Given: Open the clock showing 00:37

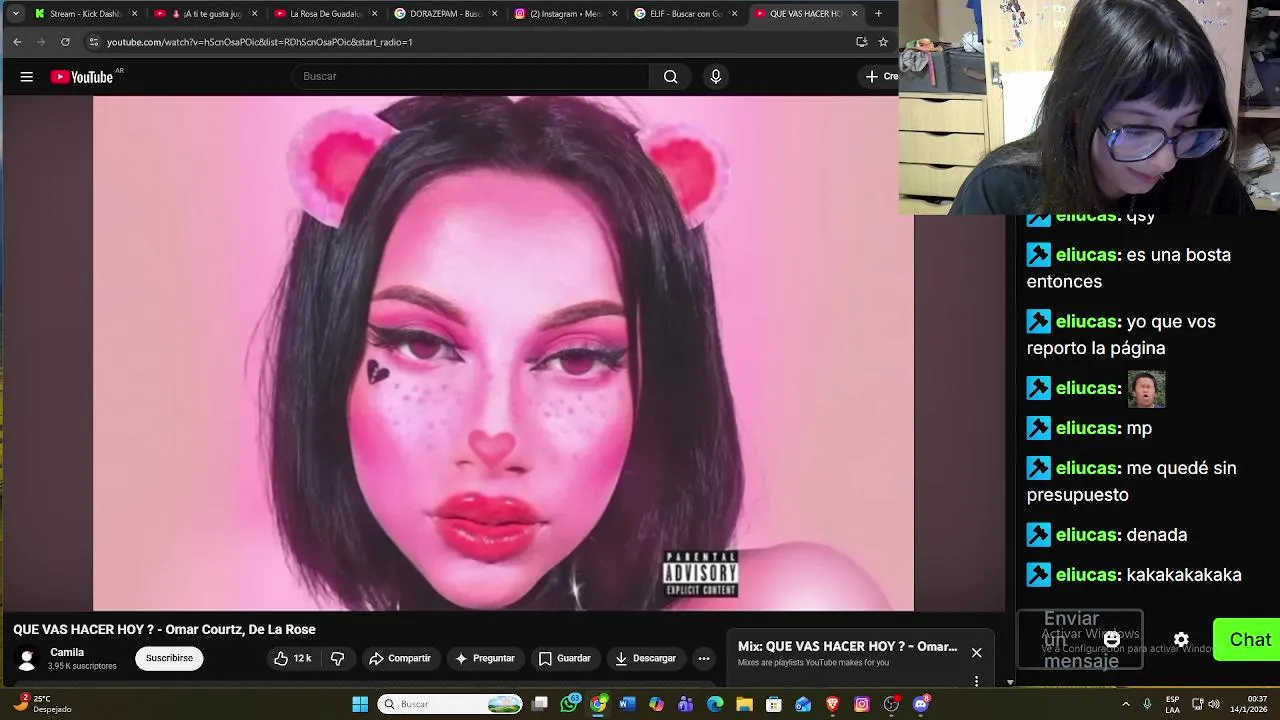Looking at the screenshot, I should [x=1257, y=704].
